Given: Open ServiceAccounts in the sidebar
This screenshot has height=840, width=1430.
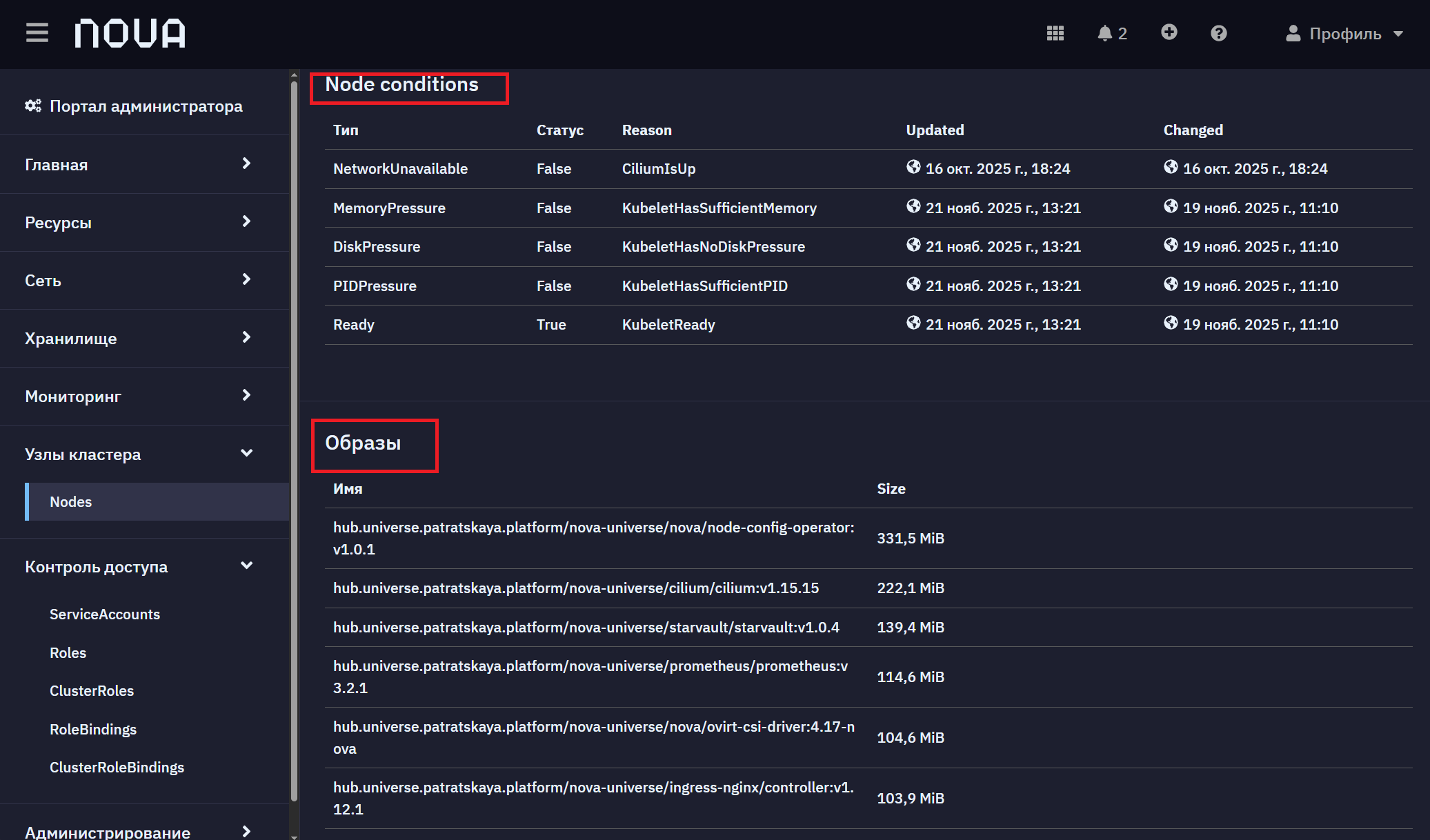Looking at the screenshot, I should tap(105, 614).
